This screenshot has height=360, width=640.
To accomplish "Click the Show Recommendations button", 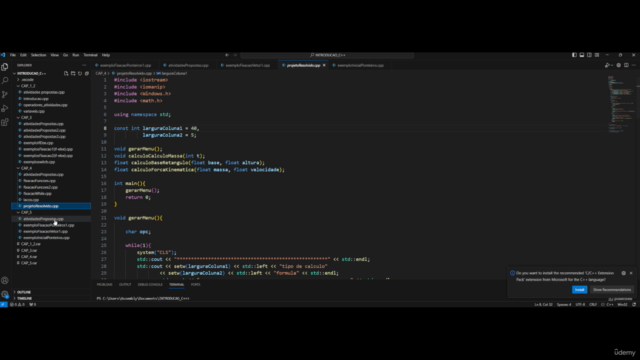I will click(611, 290).
